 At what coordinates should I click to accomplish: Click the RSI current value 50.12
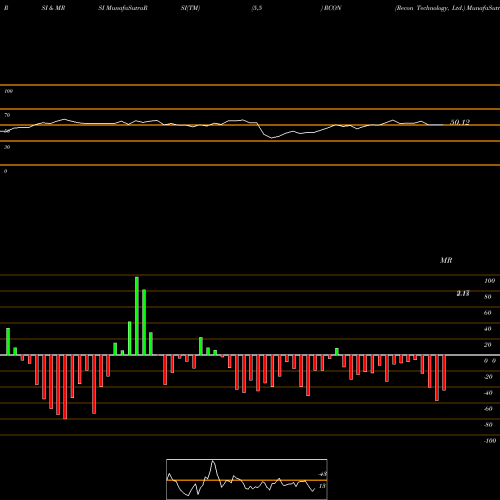(x=460, y=122)
